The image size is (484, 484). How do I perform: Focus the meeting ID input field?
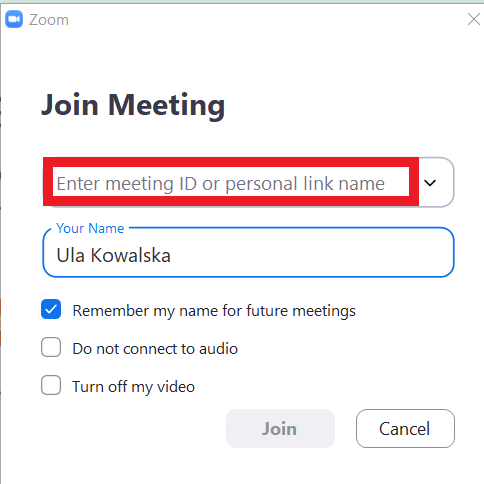pyautogui.click(x=231, y=182)
